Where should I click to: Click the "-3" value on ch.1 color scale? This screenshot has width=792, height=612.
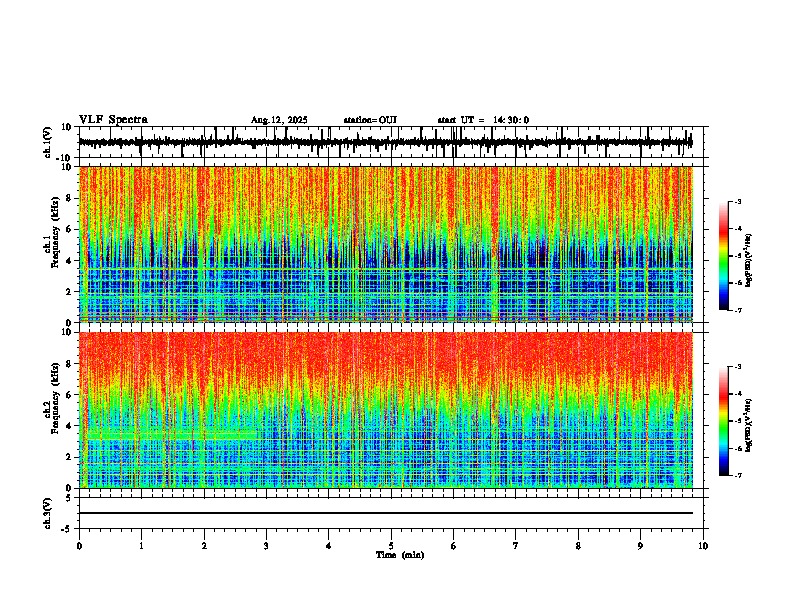(x=737, y=201)
